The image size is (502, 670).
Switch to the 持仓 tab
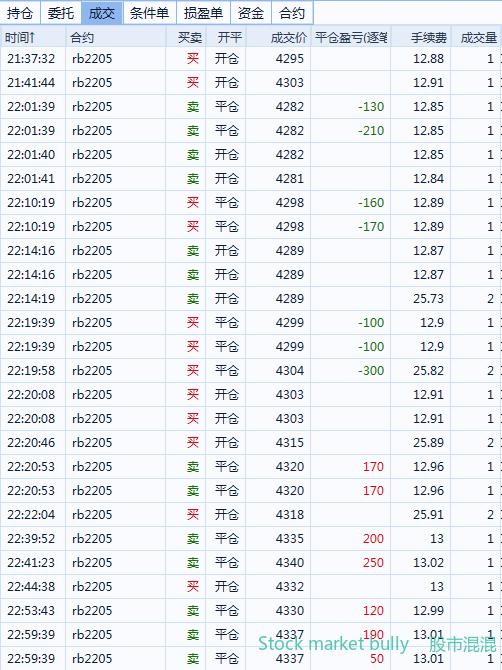20,13
